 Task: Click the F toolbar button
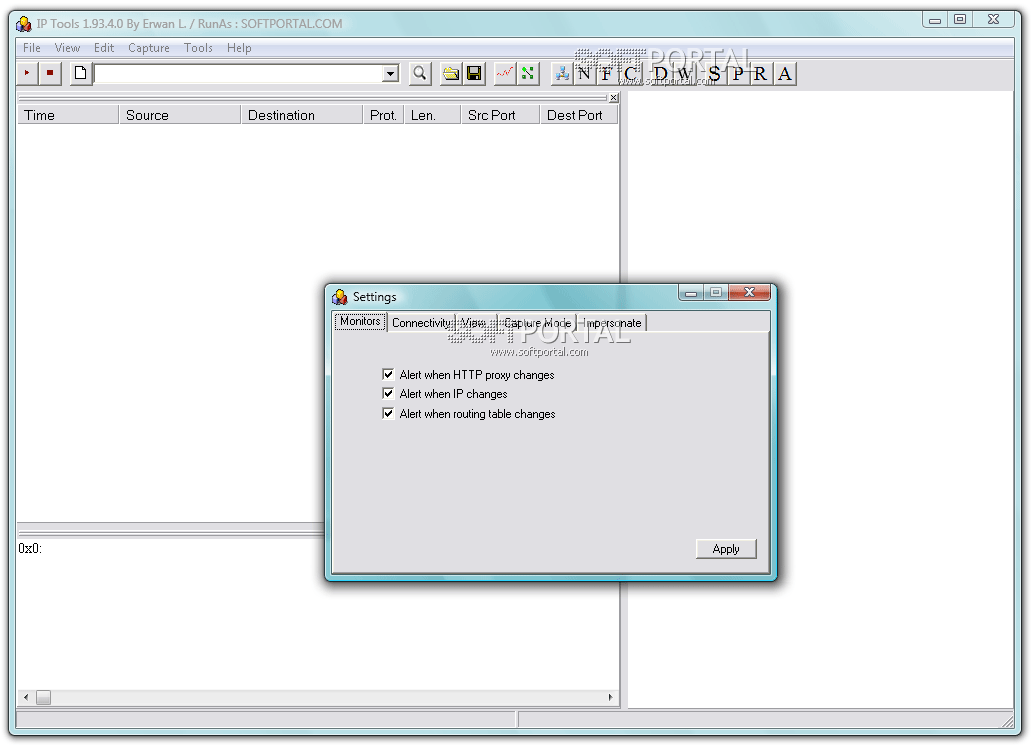(x=606, y=73)
